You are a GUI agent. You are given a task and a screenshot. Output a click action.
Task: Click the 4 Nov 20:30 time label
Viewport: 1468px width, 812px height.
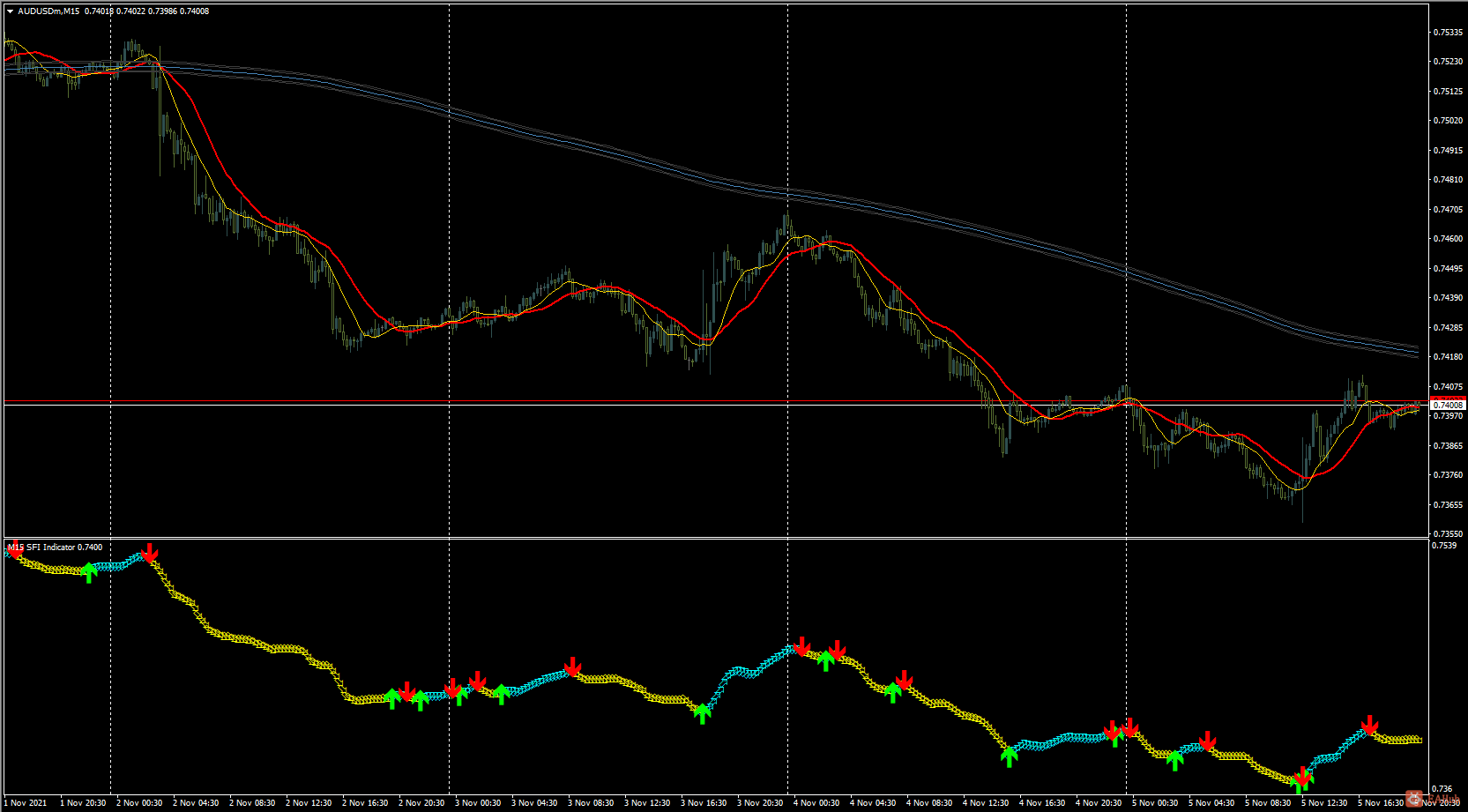pos(1099,803)
